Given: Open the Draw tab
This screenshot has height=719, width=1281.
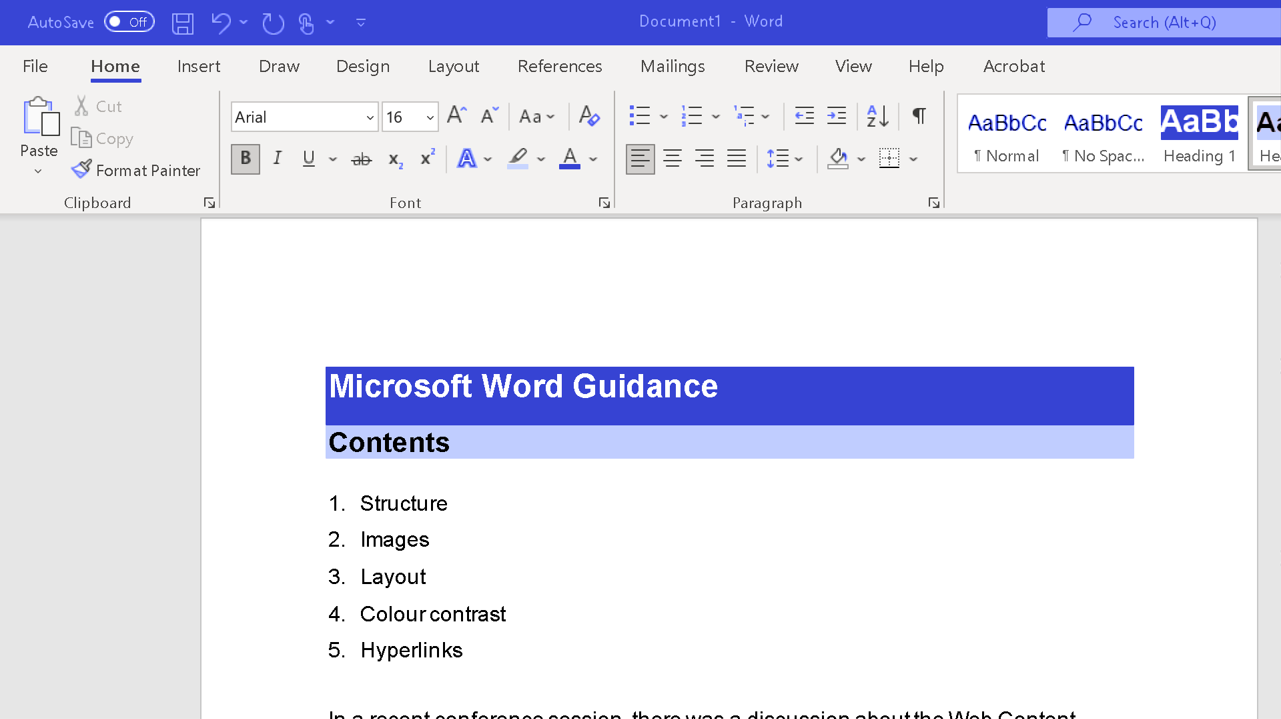Looking at the screenshot, I should 279,66.
